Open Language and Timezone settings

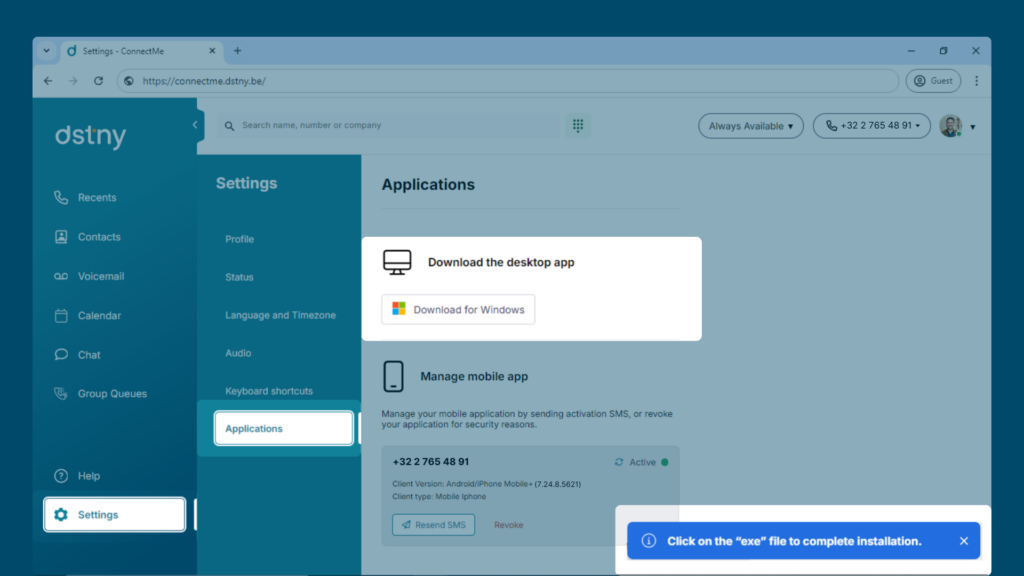(283, 315)
